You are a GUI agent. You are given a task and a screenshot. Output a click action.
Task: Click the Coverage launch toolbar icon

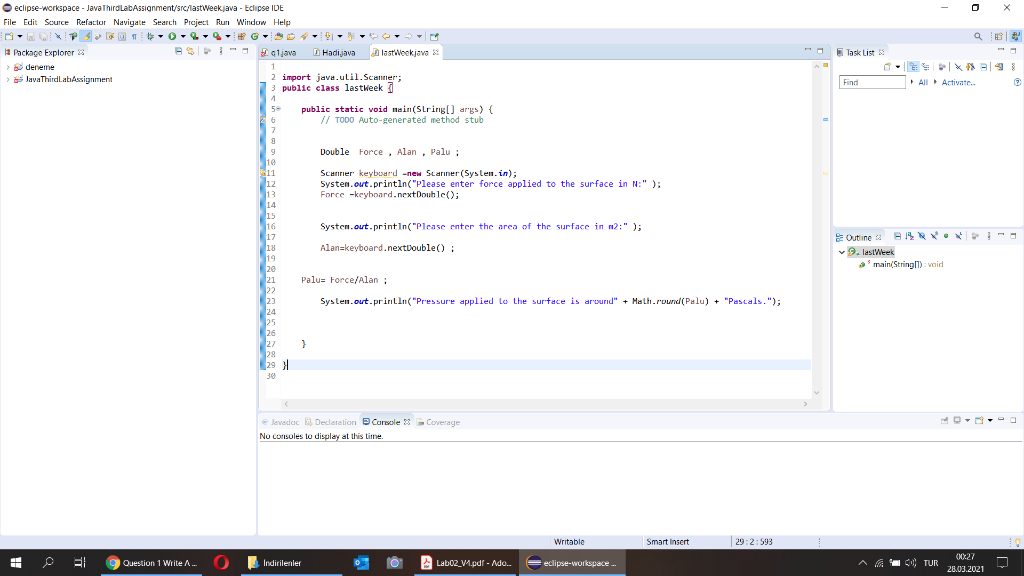[194, 37]
